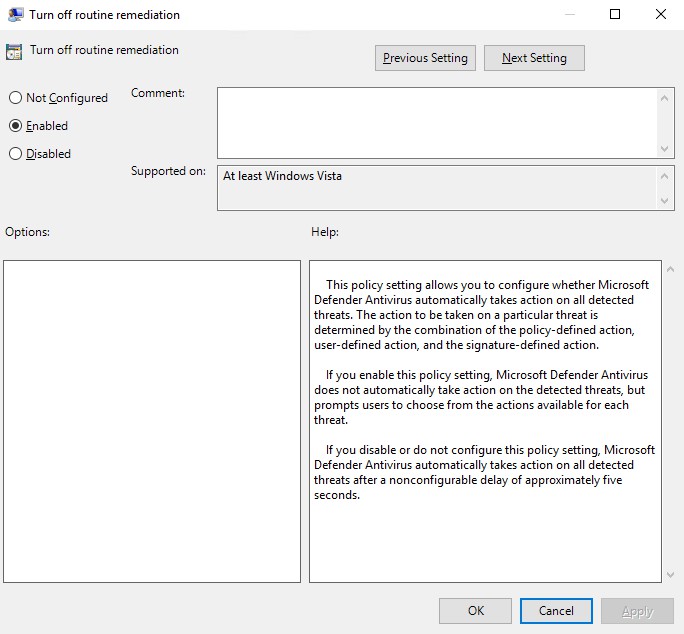The height and width of the screenshot is (634, 684).
Task: Maximize the dialog window
Action: (x=615, y=14)
